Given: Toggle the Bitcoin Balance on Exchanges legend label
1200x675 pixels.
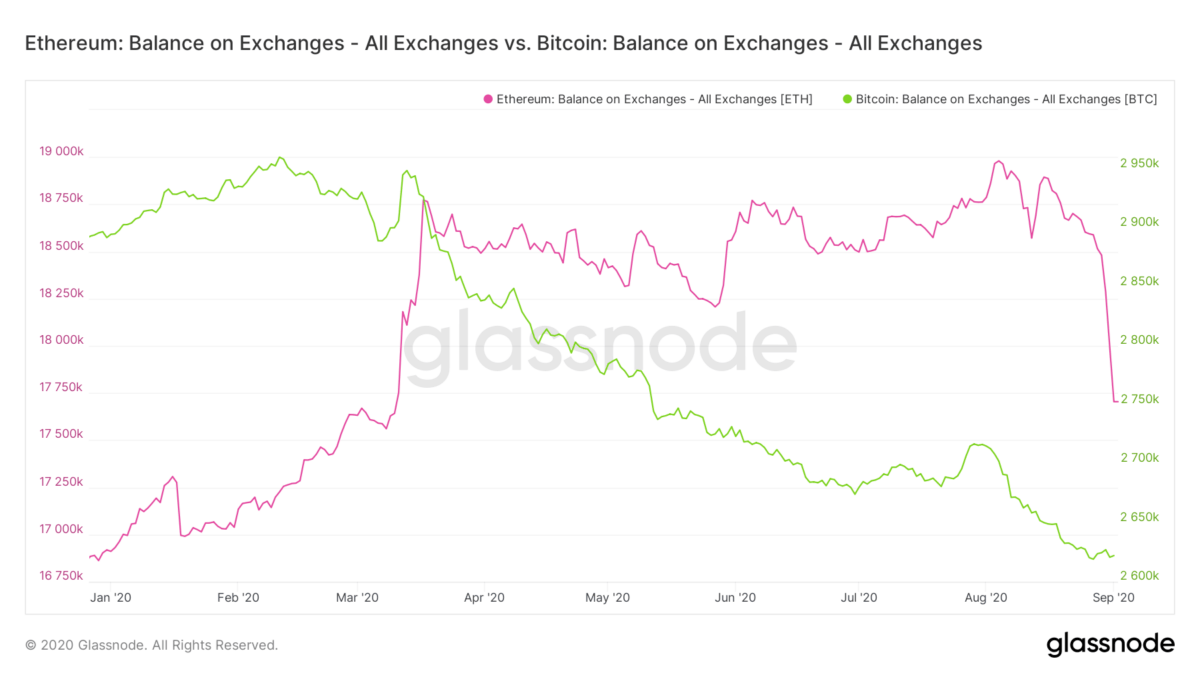Looking at the screenshot, I should point(1006,100).
